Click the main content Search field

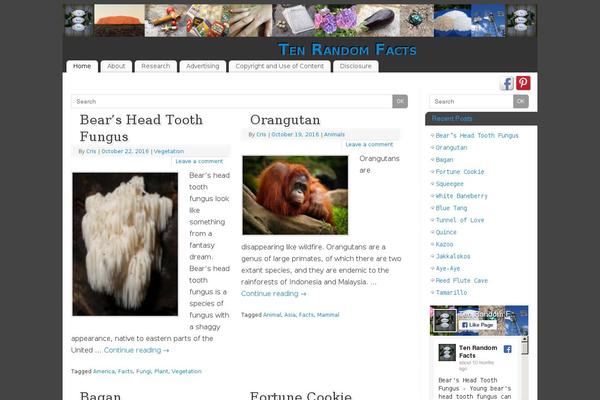point(232,101)
